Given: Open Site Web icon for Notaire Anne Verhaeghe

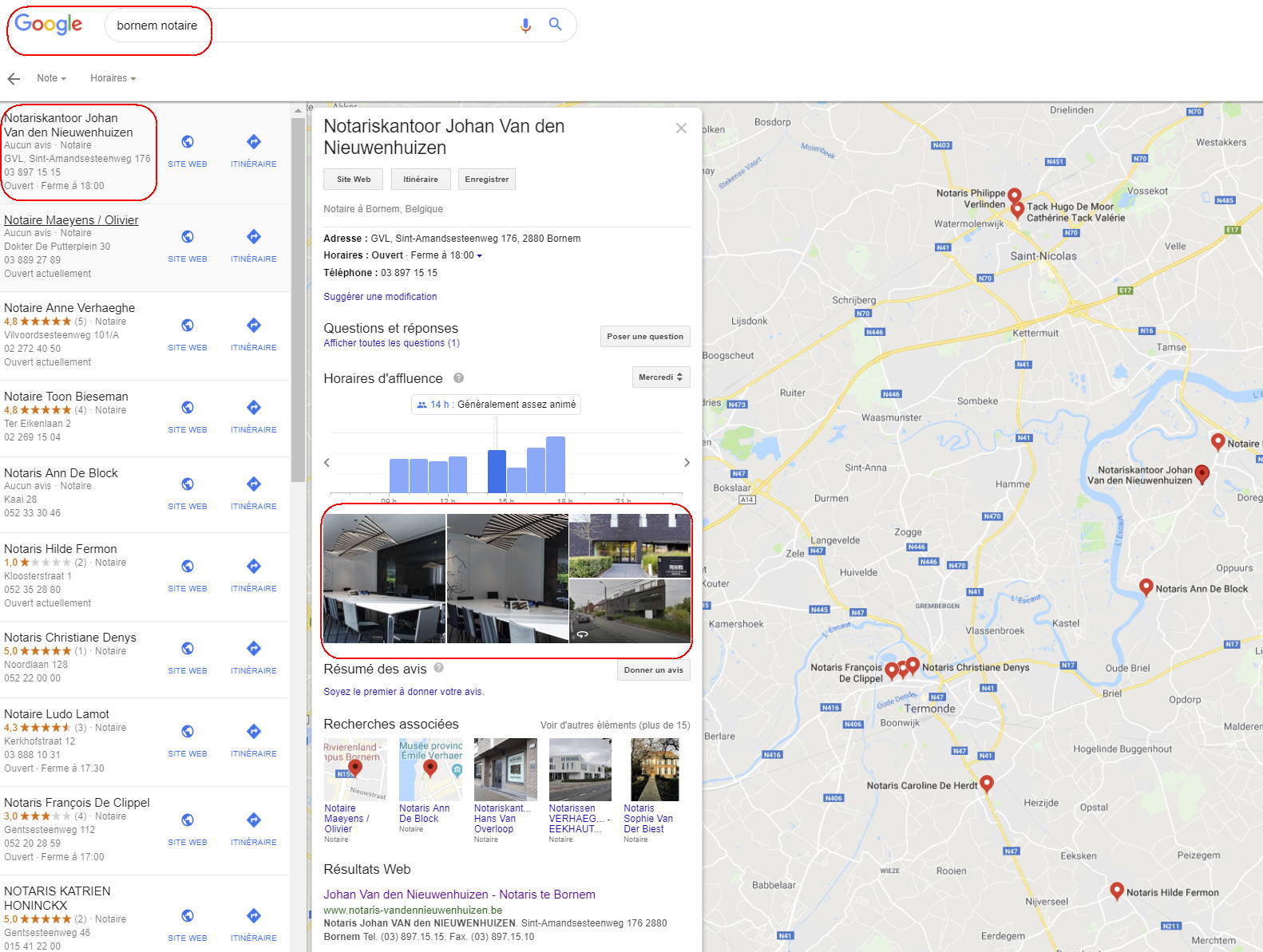Looking at the screenshot, I should tap(188, 325).
